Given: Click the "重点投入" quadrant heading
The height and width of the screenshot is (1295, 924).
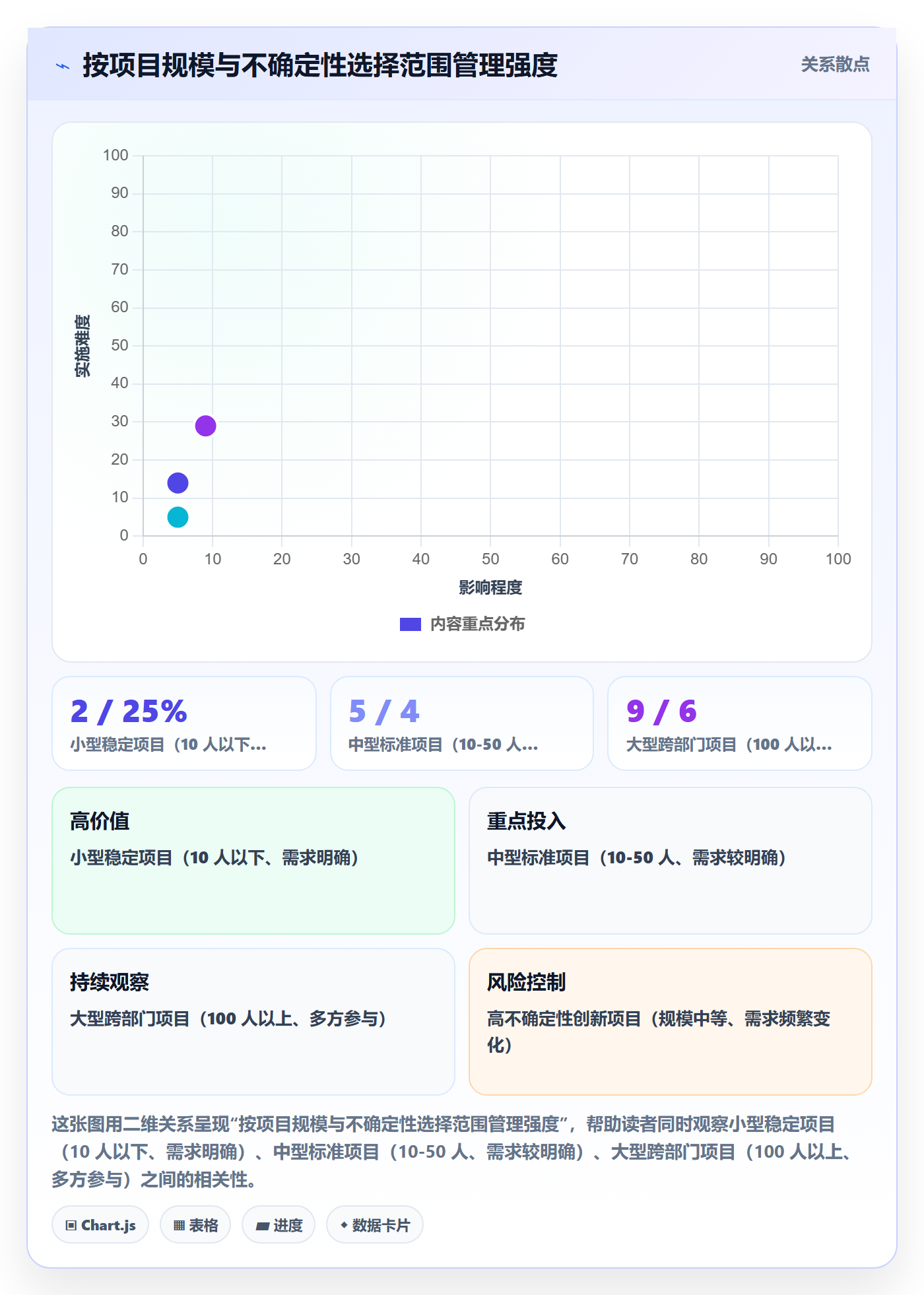Looking at the screenshot, I should 527,822.
